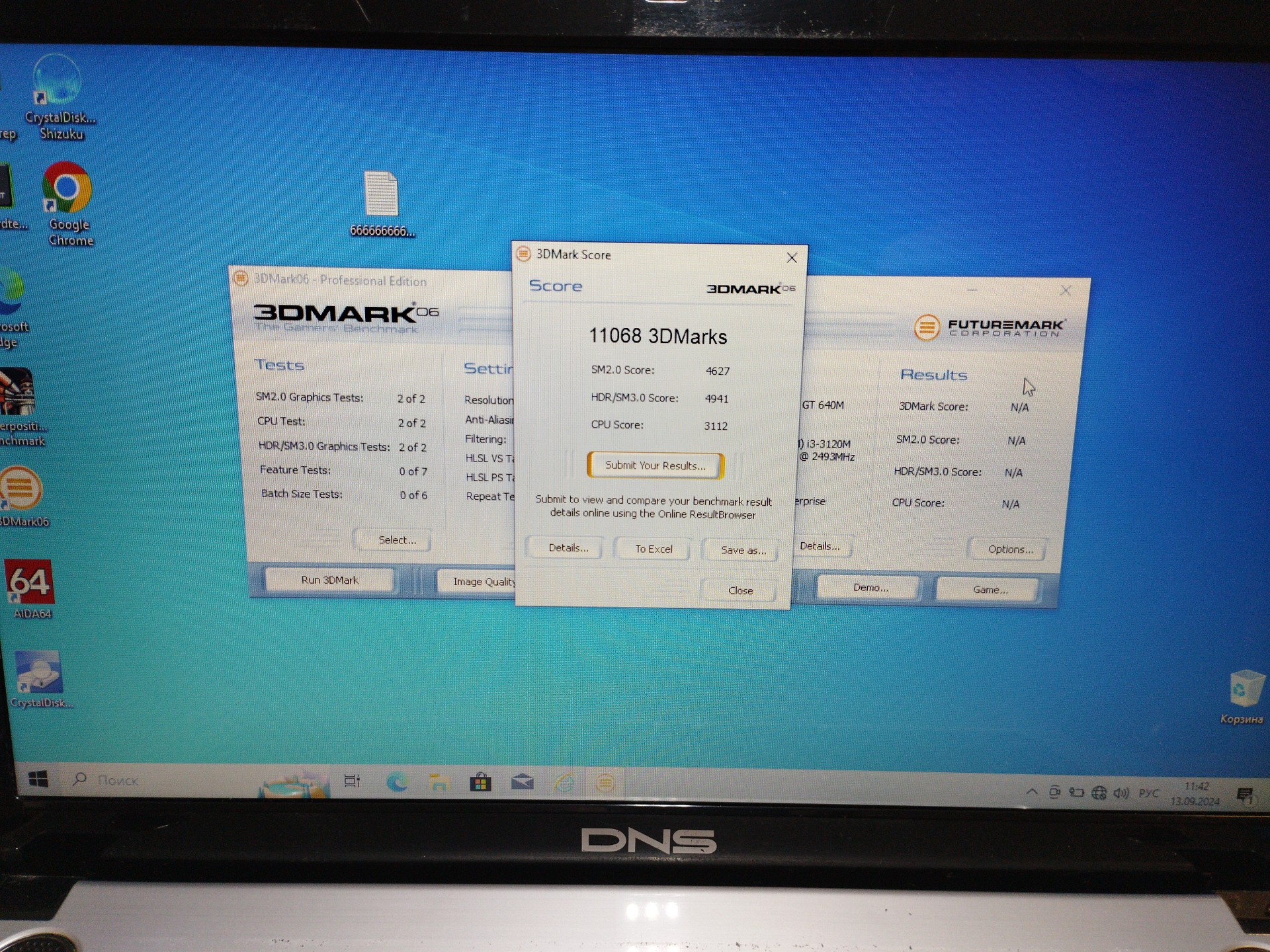The height and width of the screenshot is (952, 1270).
Task: Click the Save as... button
Action: pos(742,550)
